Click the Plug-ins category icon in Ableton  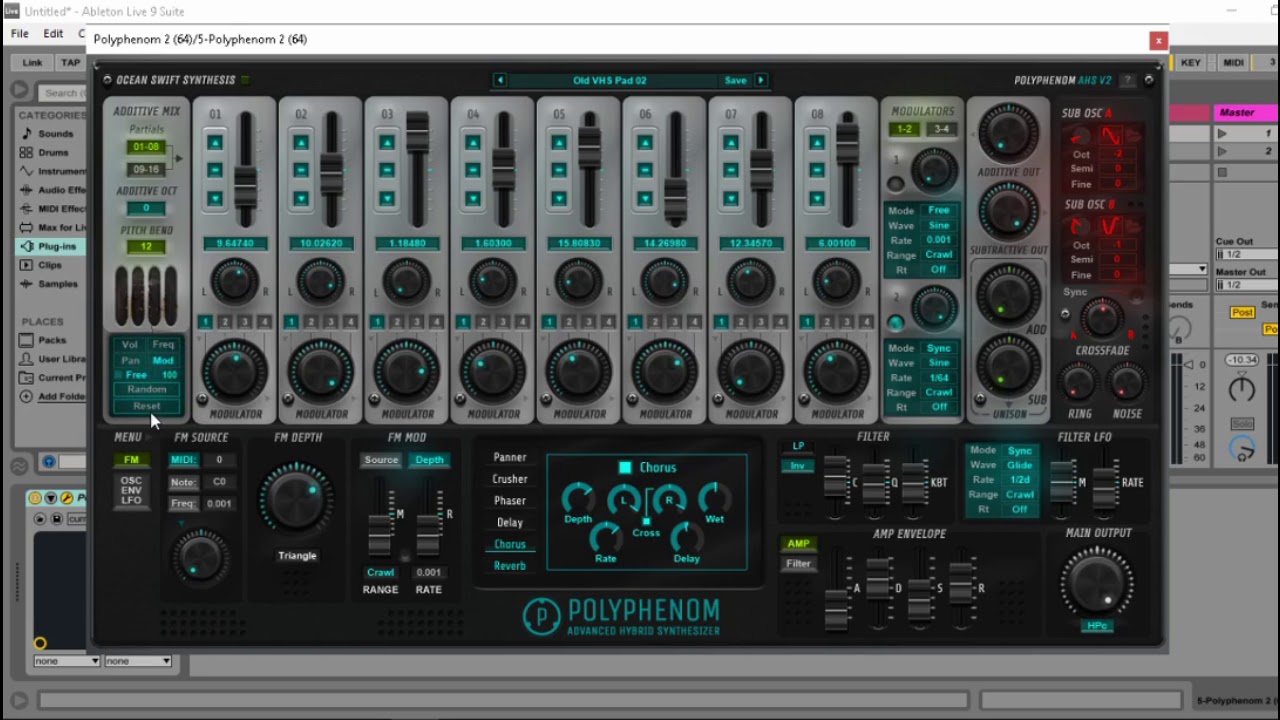point(27,246)
